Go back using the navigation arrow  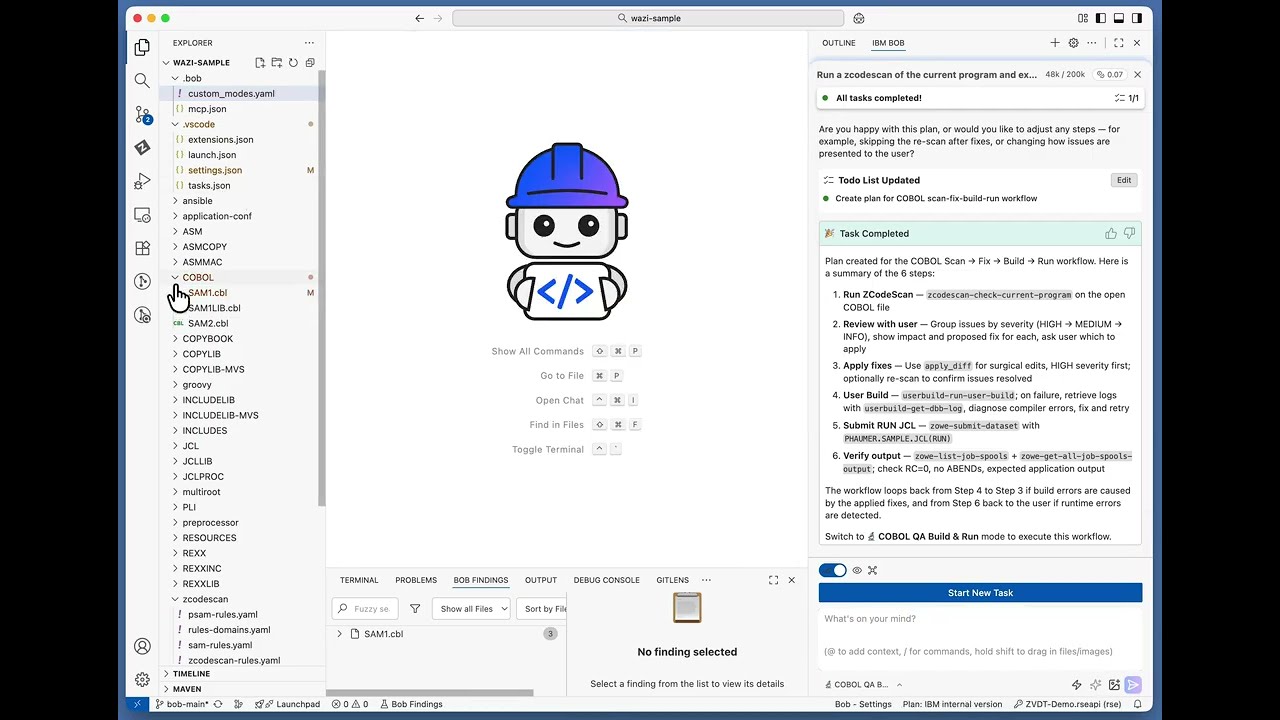click(x=420, y=18)
